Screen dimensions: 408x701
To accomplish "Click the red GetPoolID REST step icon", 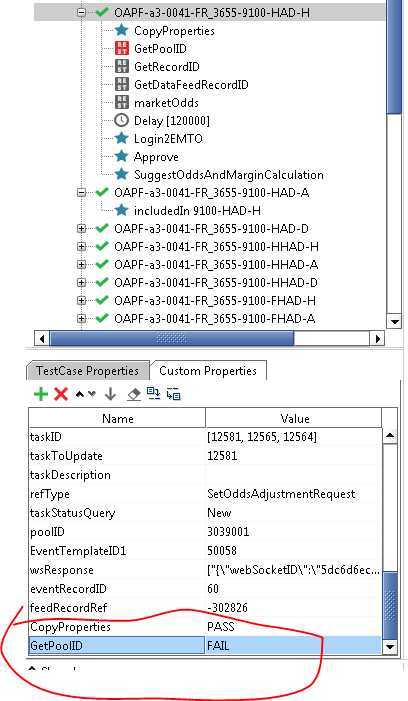I will (122, 48).
